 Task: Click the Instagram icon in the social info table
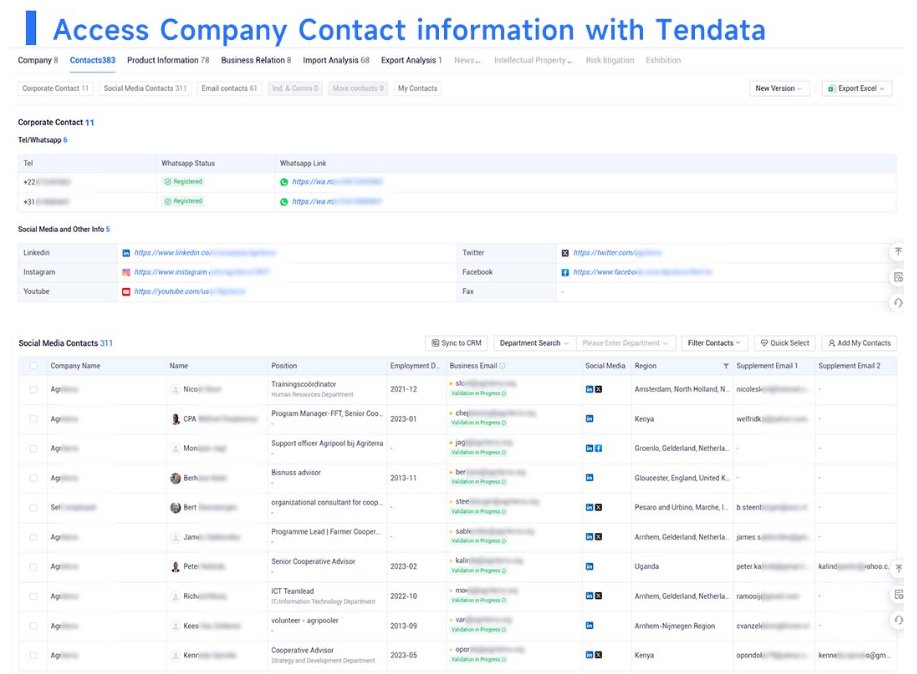pyautogui.click(x=126, y=272)
